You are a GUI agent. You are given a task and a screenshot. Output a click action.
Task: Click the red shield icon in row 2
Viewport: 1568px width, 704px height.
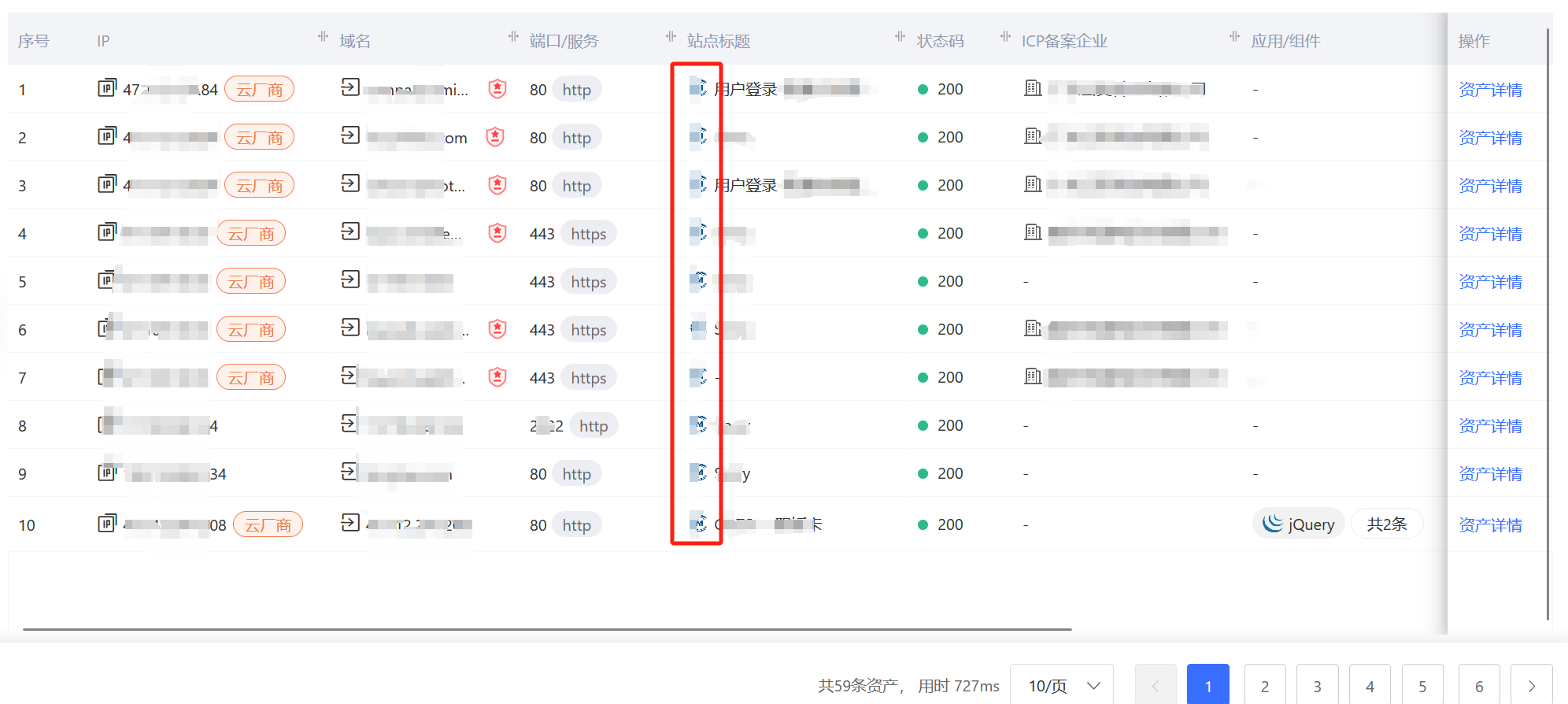pyautogui.click(x=495, y=136)
